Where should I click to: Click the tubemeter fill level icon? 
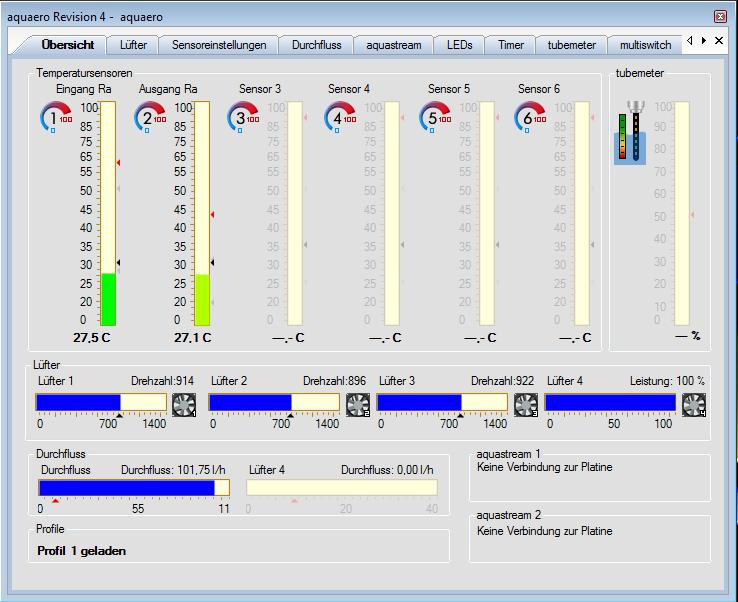pyautogui.click(x=630, y=132)
